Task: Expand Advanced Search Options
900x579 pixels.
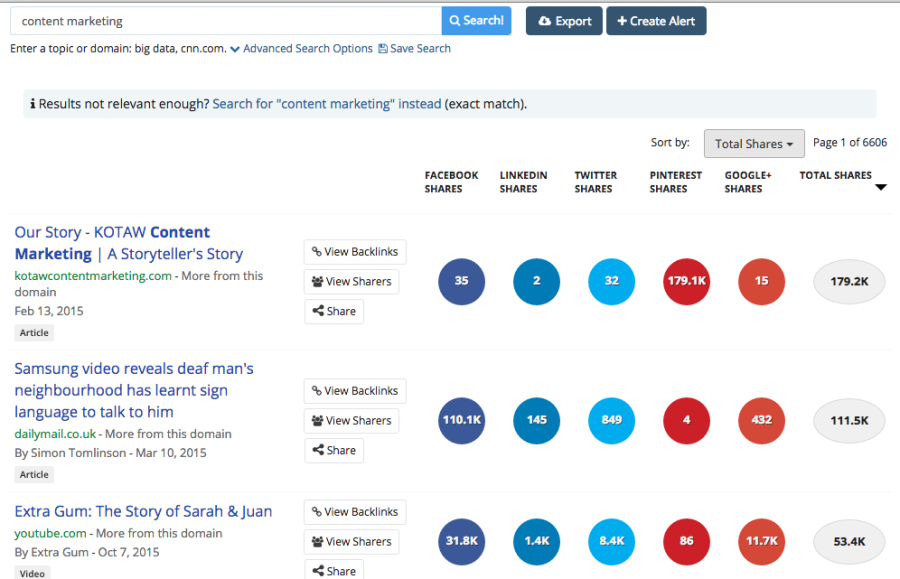Action: click(301, 49)
